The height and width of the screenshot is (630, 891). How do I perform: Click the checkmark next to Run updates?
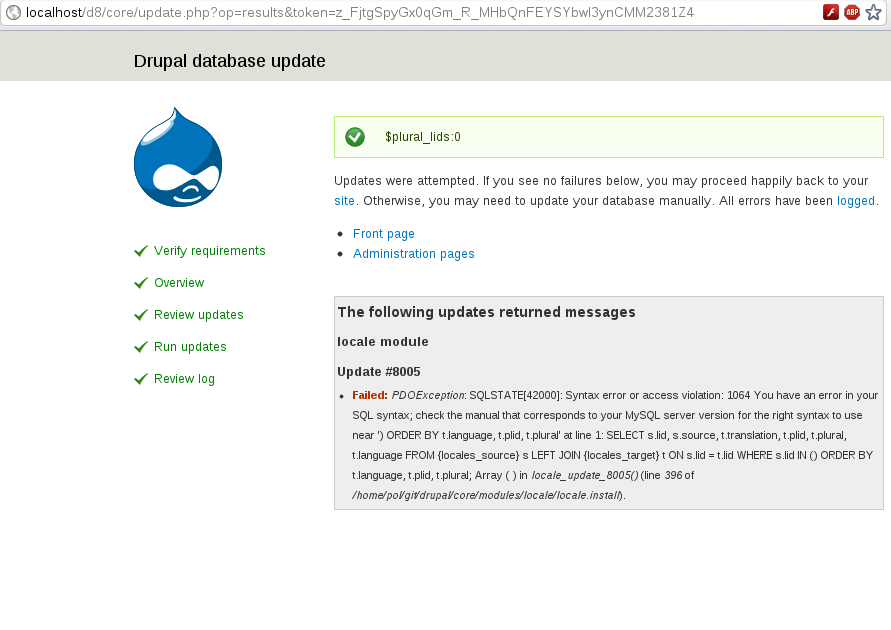[140, 346]
